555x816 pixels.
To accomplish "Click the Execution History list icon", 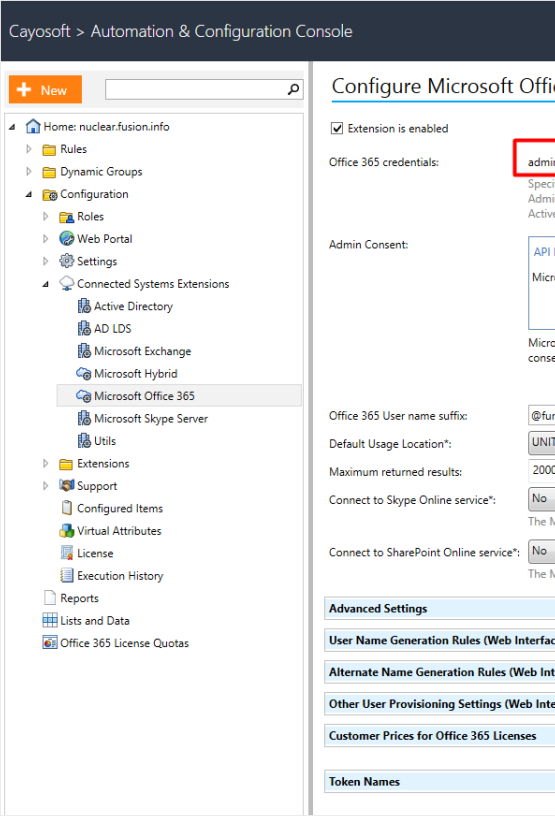I will coord(67,575).
